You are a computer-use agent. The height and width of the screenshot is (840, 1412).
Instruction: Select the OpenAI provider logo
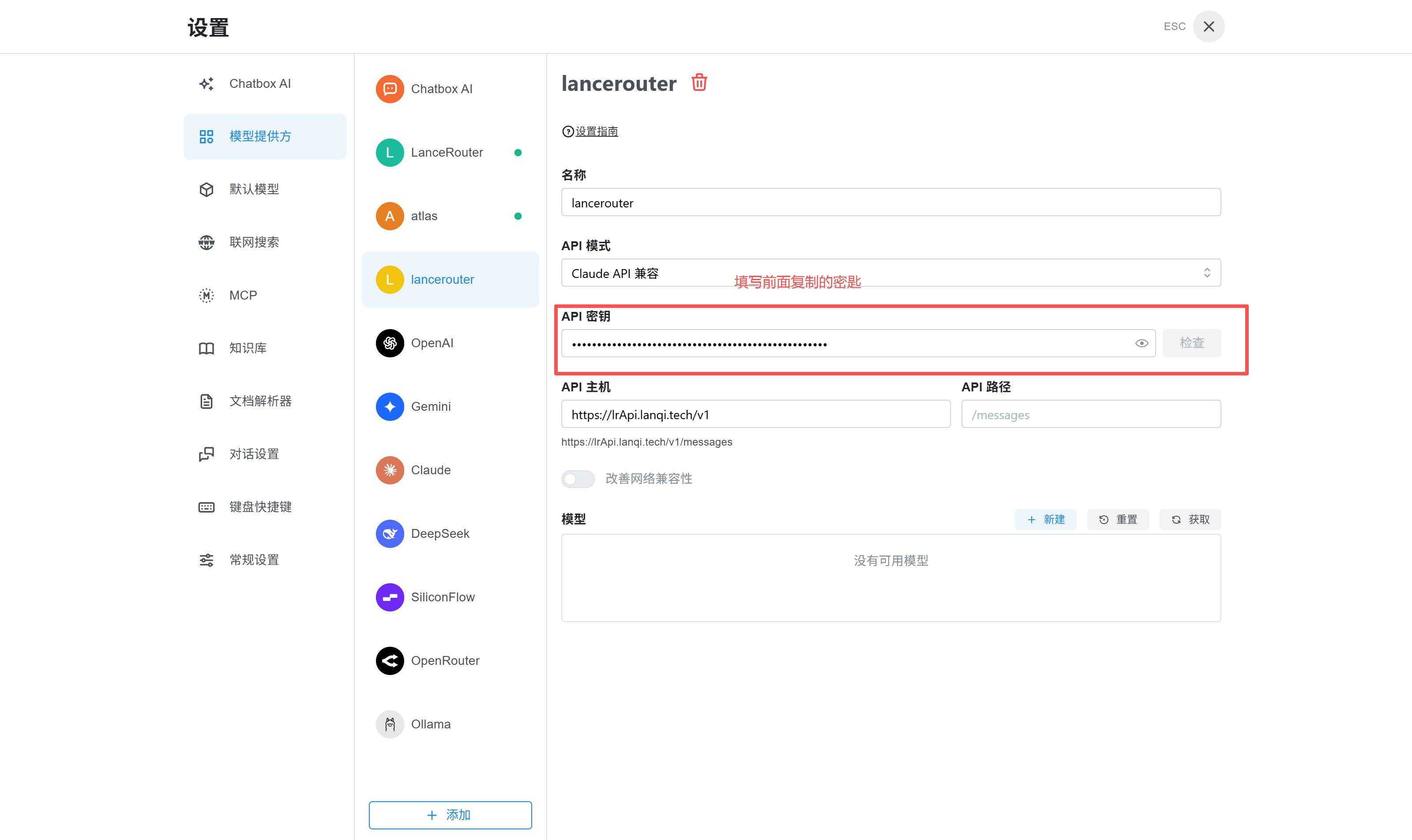(x=390, y=343)
